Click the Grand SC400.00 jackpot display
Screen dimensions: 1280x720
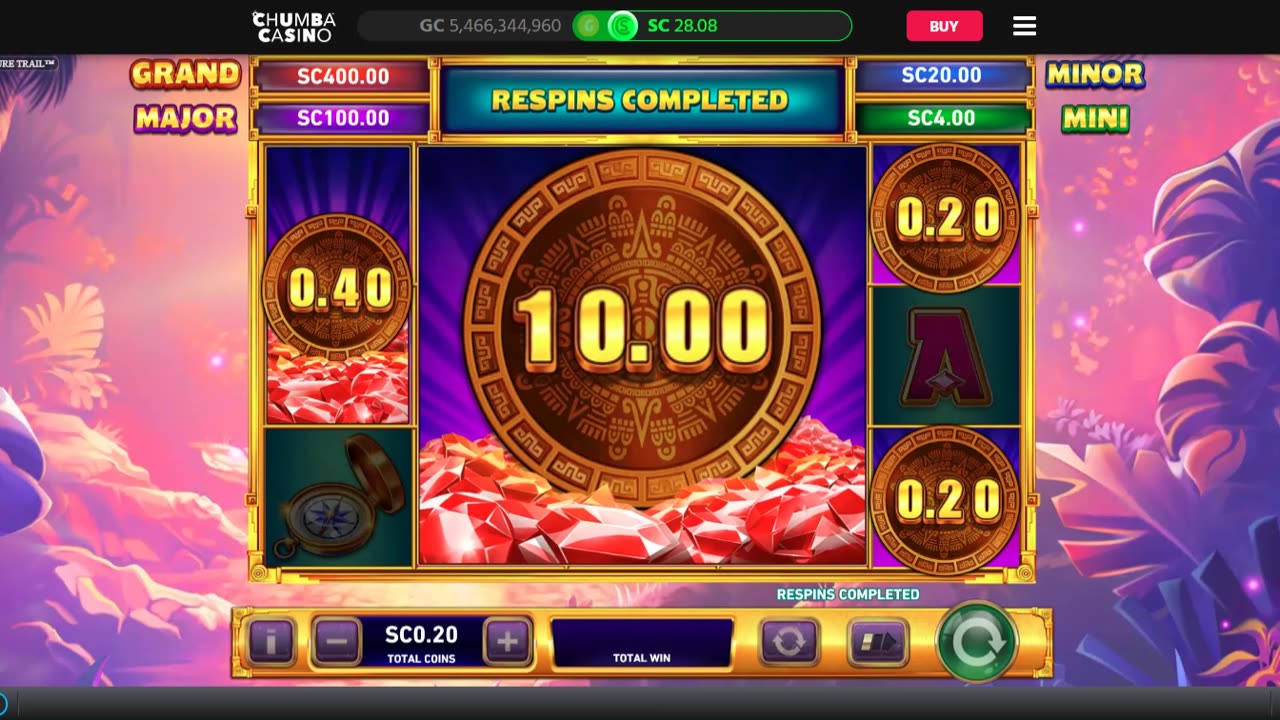343,76
